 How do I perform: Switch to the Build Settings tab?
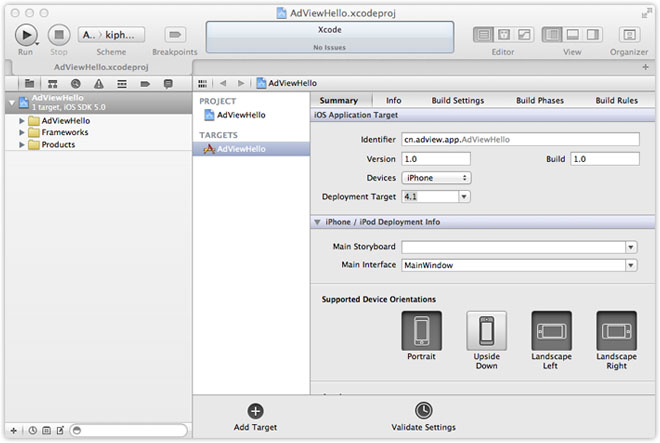point(457,101)
